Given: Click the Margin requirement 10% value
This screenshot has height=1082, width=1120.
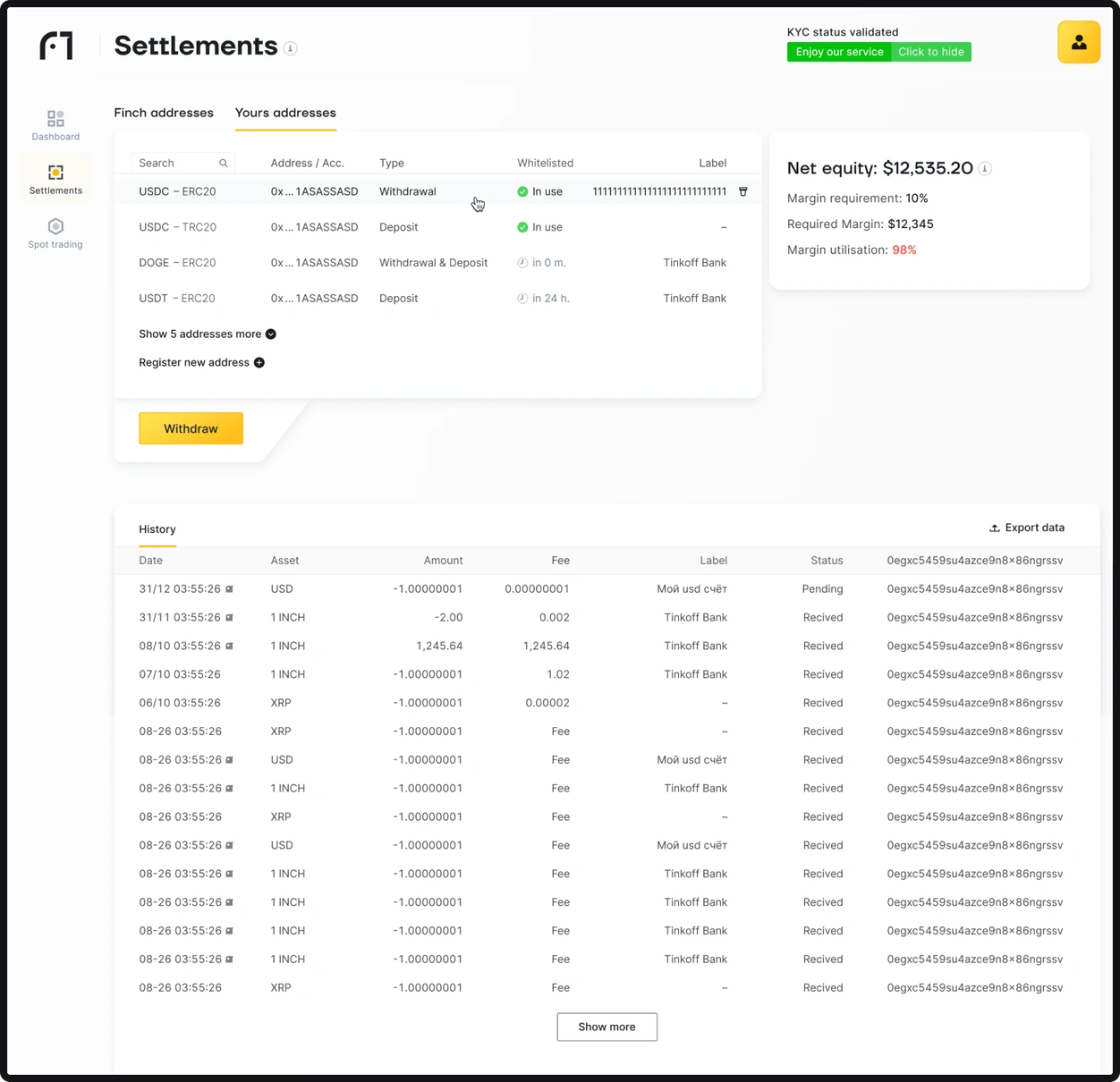Looking at the screenshot, I should pos(916,199).
